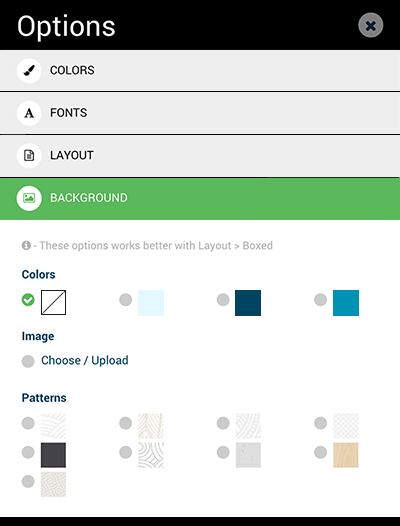Choose the dark charcoal pattern thumbnail
This screenshot has width=400, height=526.
[x=53, y=455]
